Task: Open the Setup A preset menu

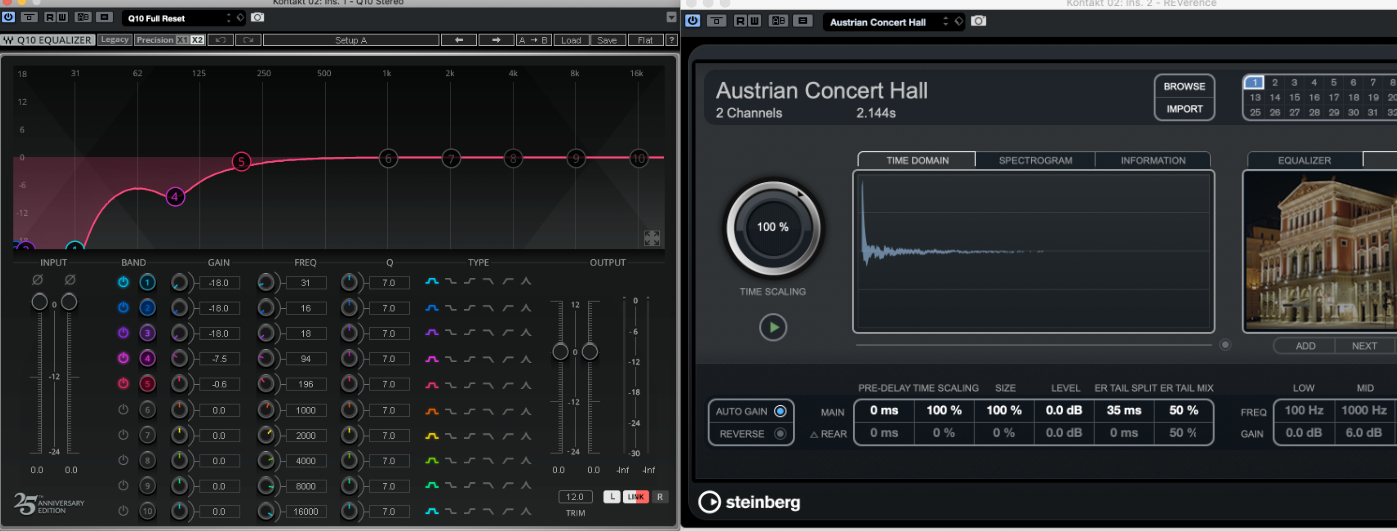Action: (x=351, y=40)
